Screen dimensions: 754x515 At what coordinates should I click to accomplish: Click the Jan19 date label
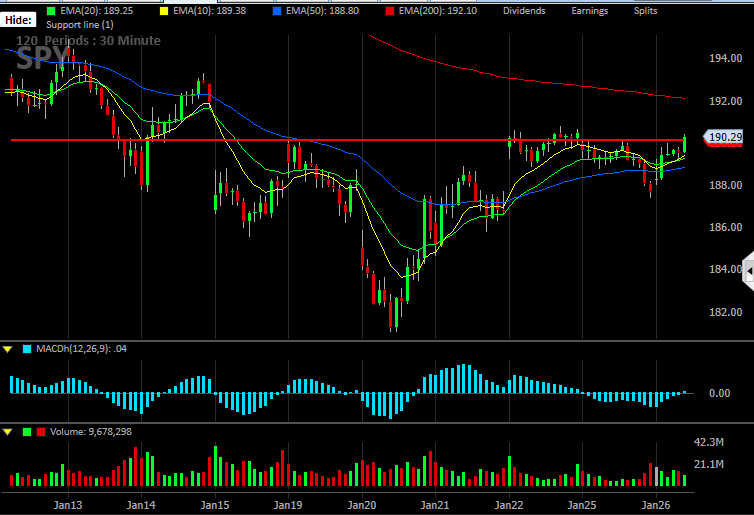(288, 505)
